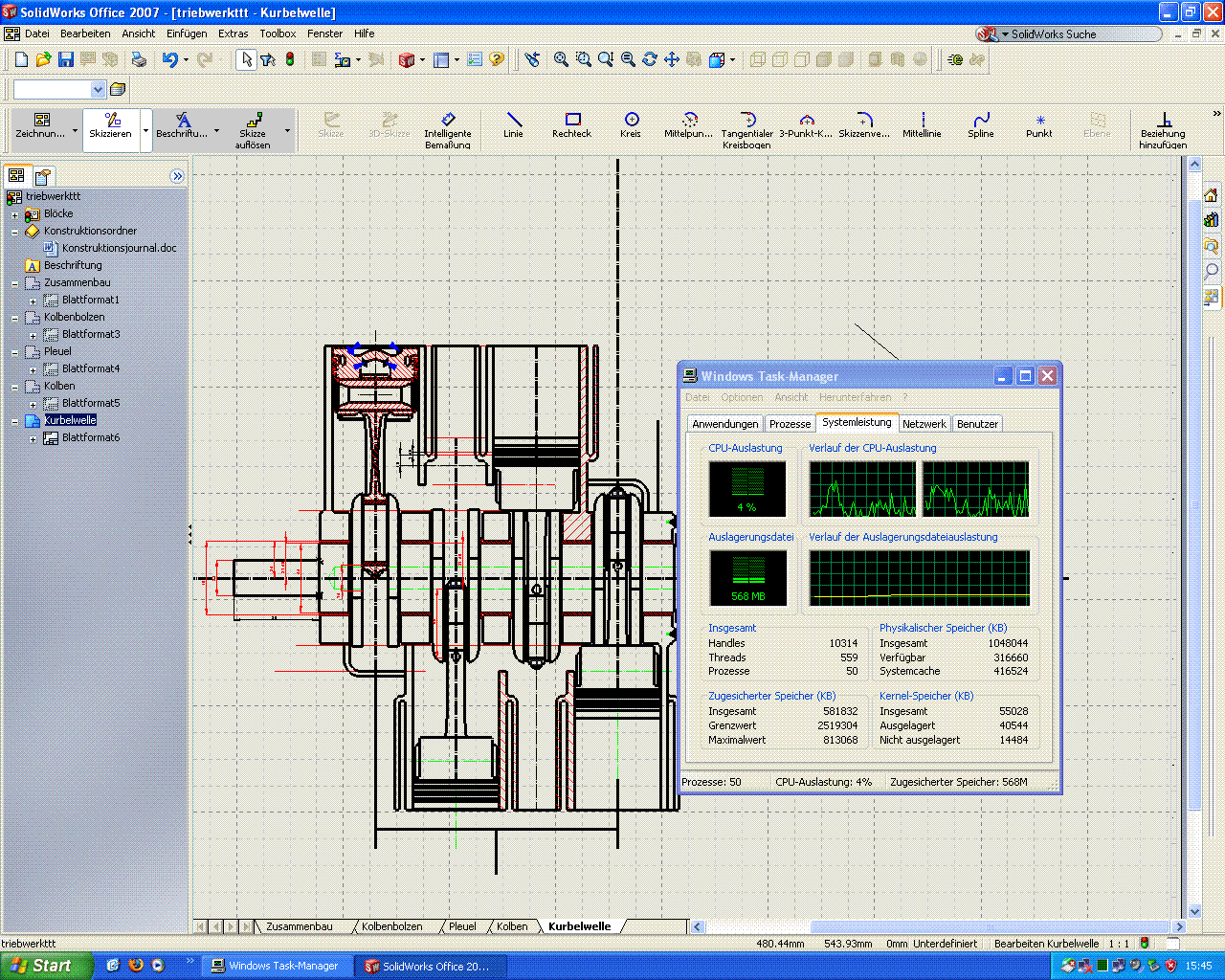Expand the feature tree panel chevron
The height and width of the screenshot is (980, 1225).
click(177, 176)
